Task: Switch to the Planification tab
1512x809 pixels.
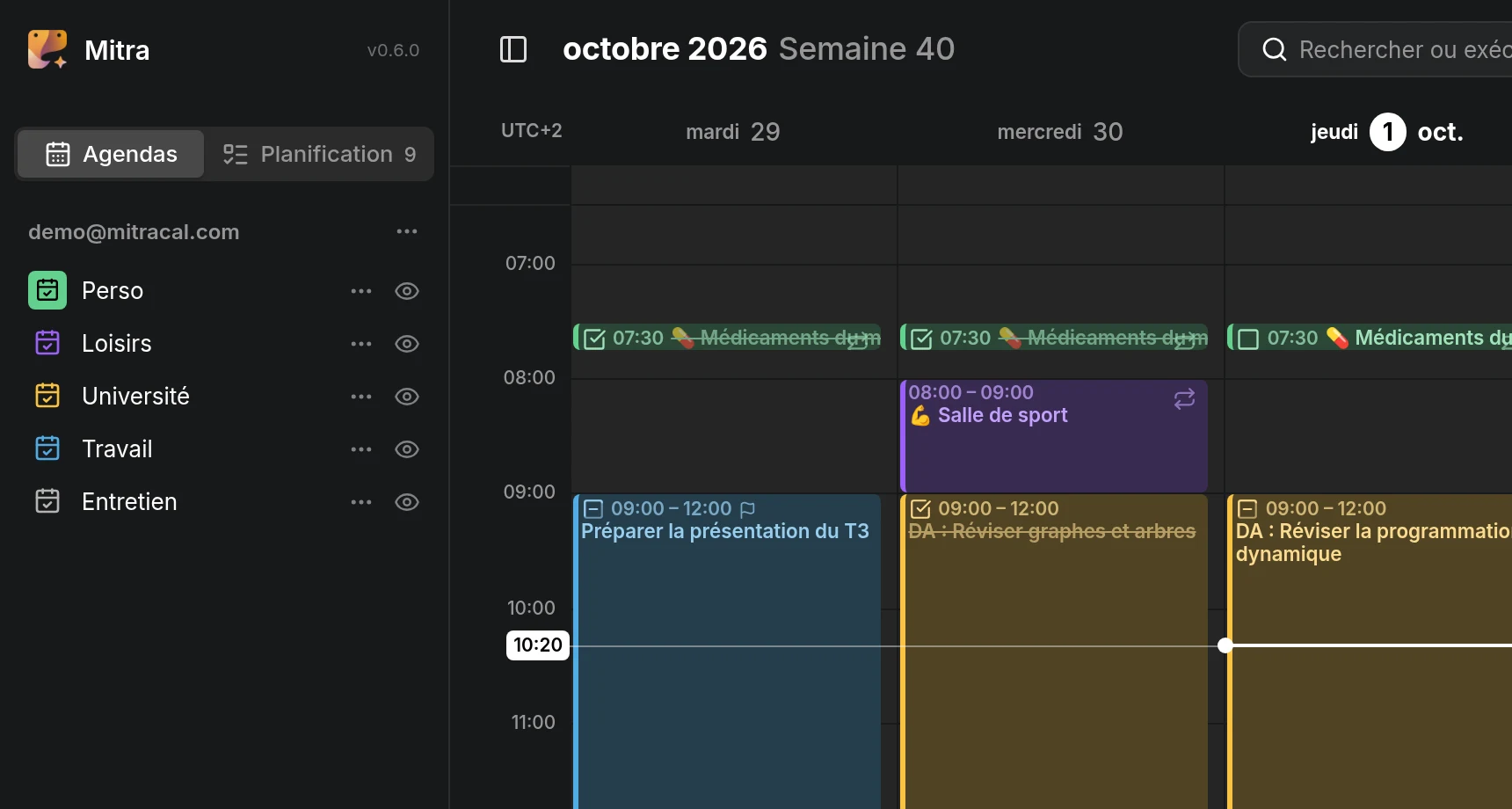Action: (319, 154)
